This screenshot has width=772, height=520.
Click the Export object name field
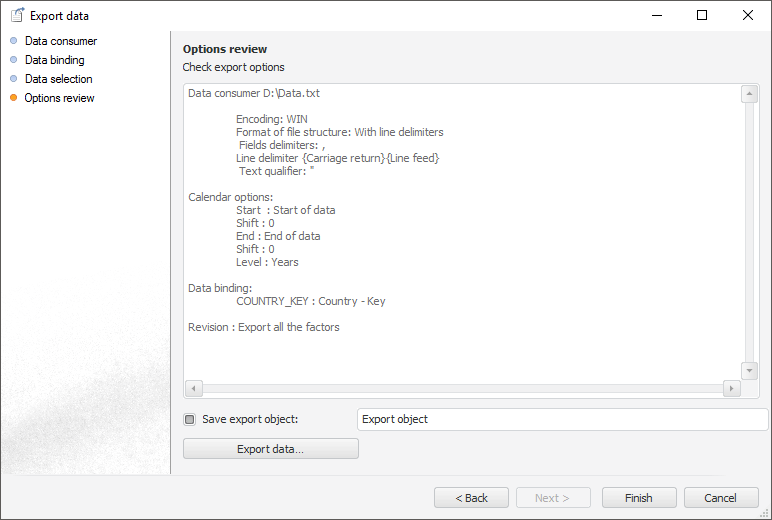click(x=562, y=420)
